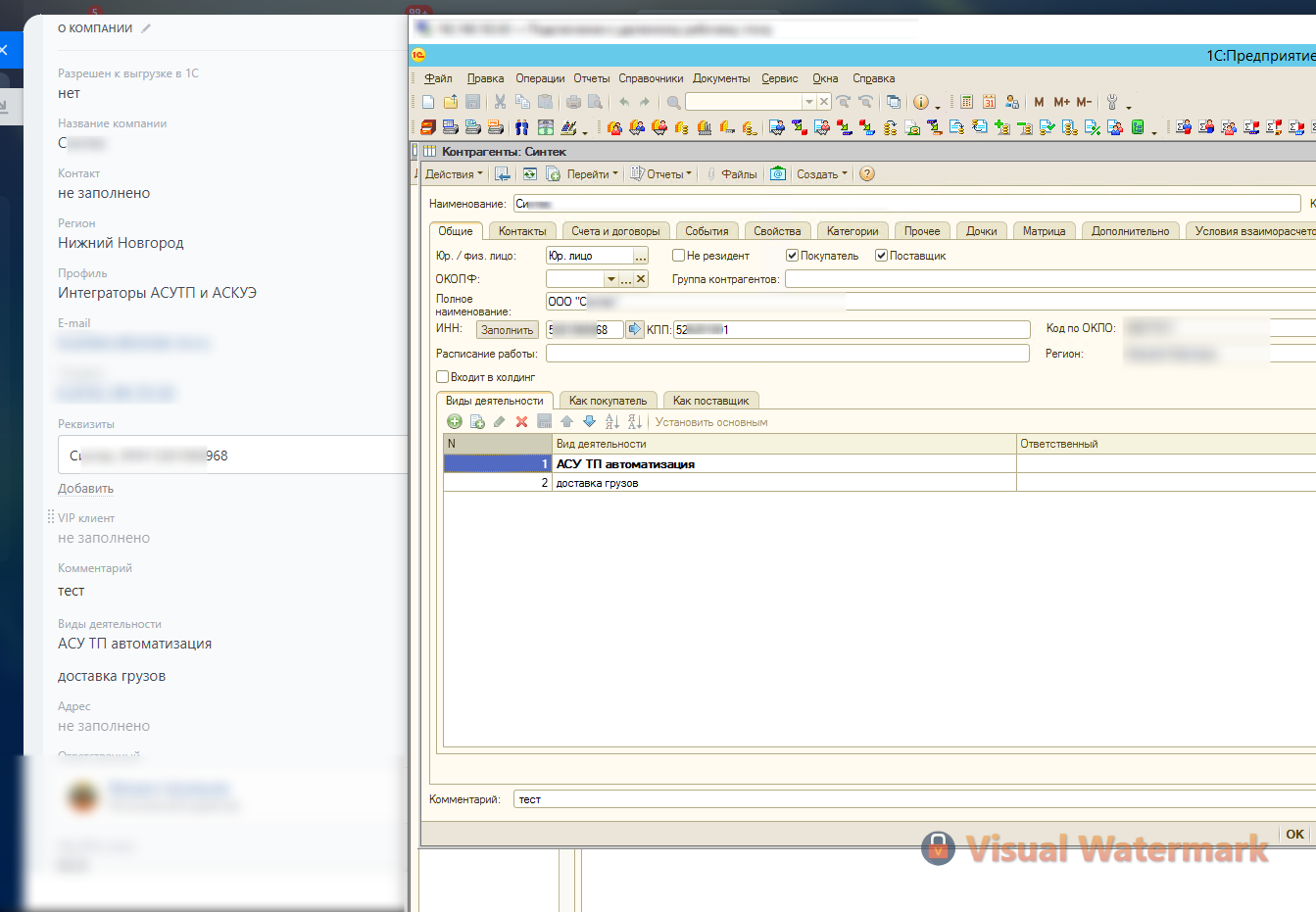Open the Справочники menu
This screenshot has width=1316, height=912.
pos(651,78)
